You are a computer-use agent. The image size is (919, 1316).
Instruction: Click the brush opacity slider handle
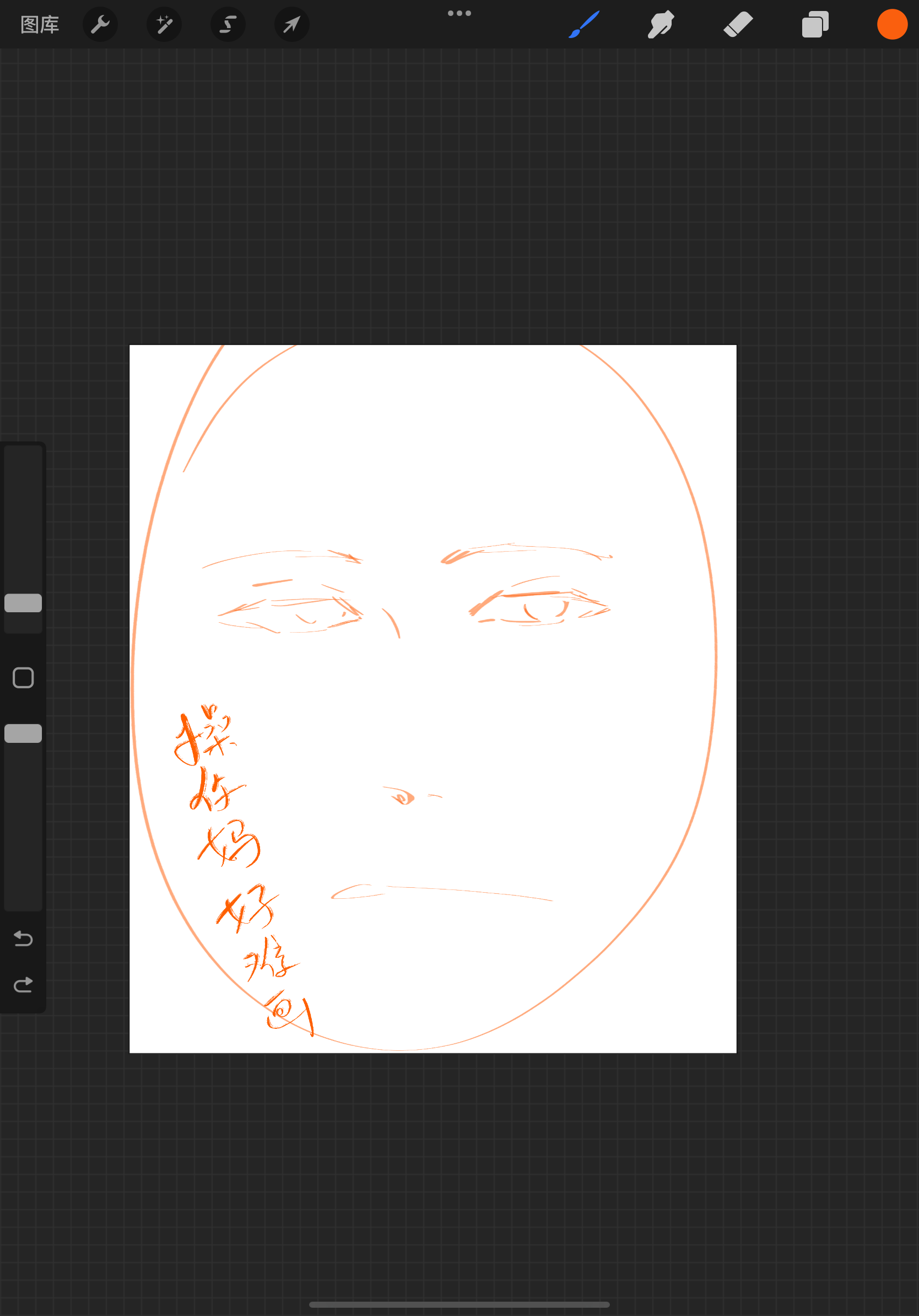point(24,733)
